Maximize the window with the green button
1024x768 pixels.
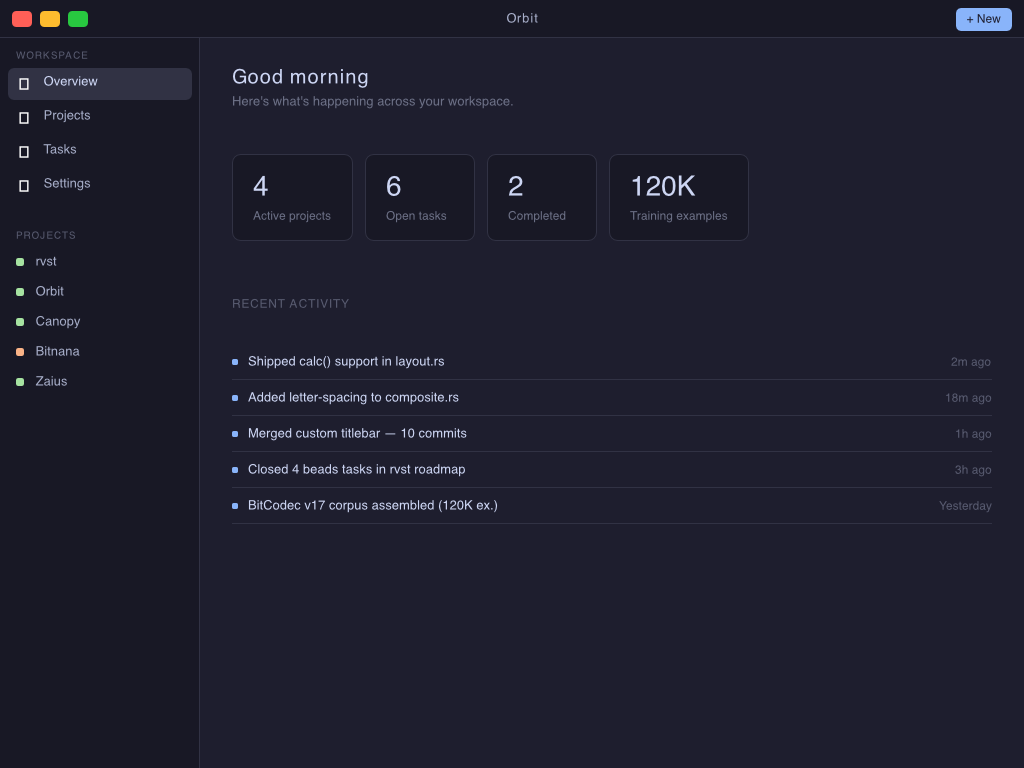pos(78,19)
